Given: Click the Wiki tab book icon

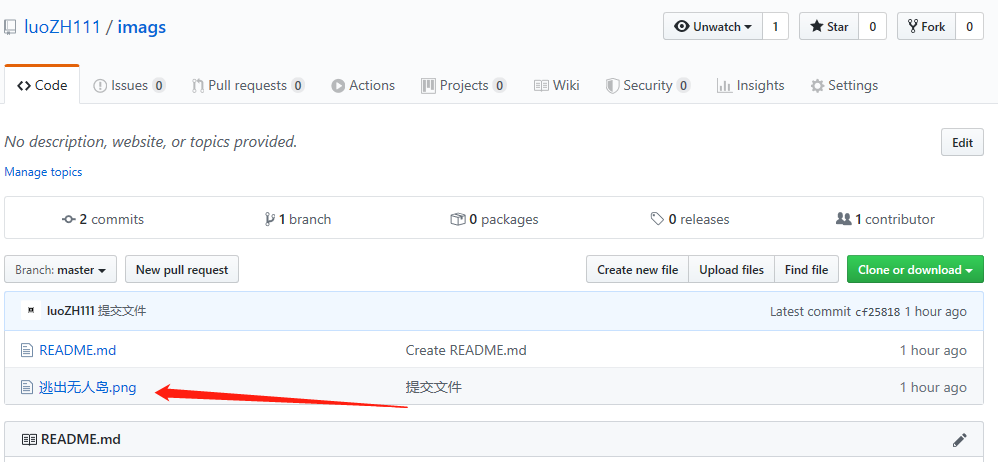Looking at the screenshot, I should coord(541,86).
